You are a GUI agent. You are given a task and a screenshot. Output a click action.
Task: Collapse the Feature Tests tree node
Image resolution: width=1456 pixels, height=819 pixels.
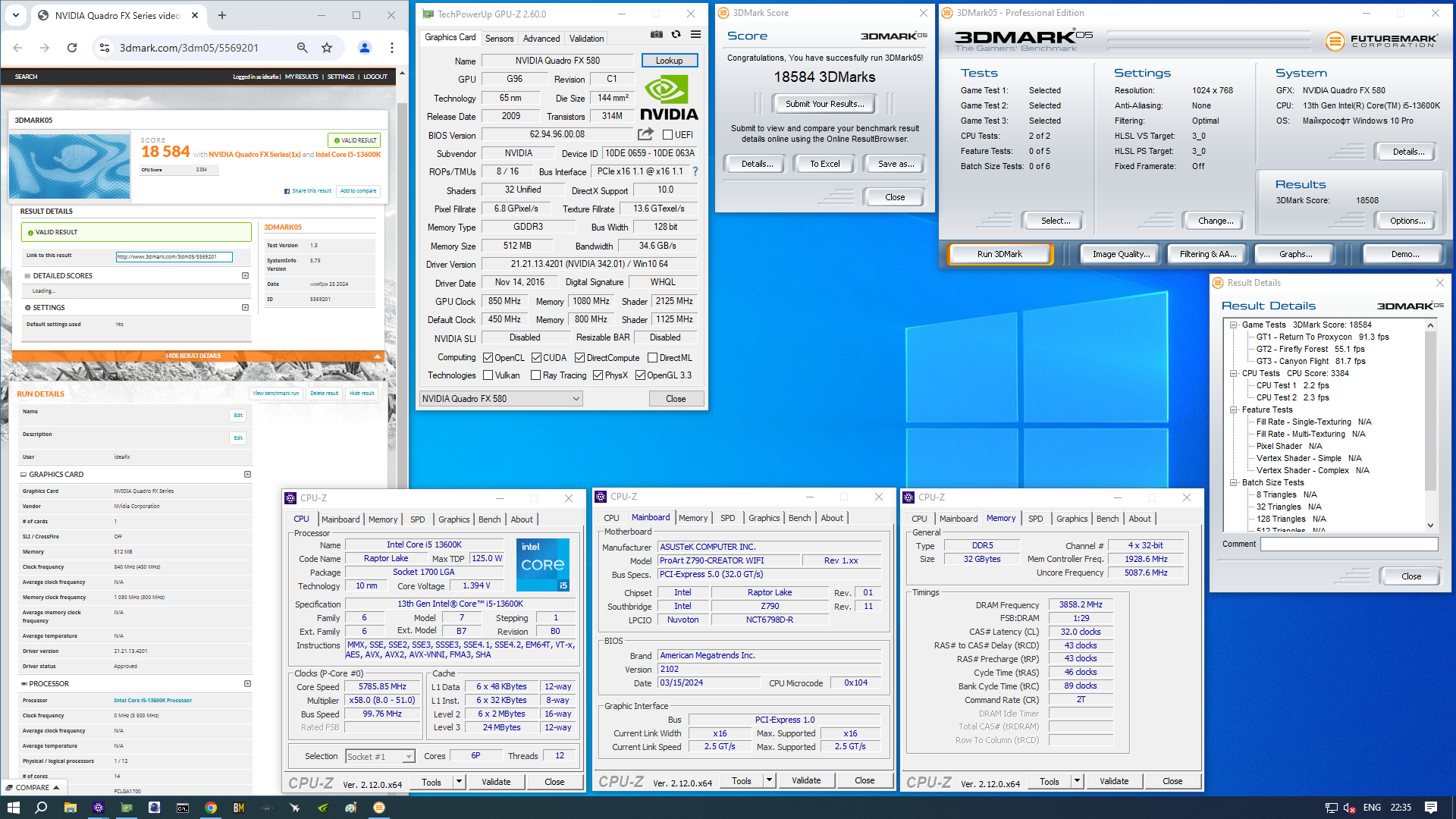1234,409
